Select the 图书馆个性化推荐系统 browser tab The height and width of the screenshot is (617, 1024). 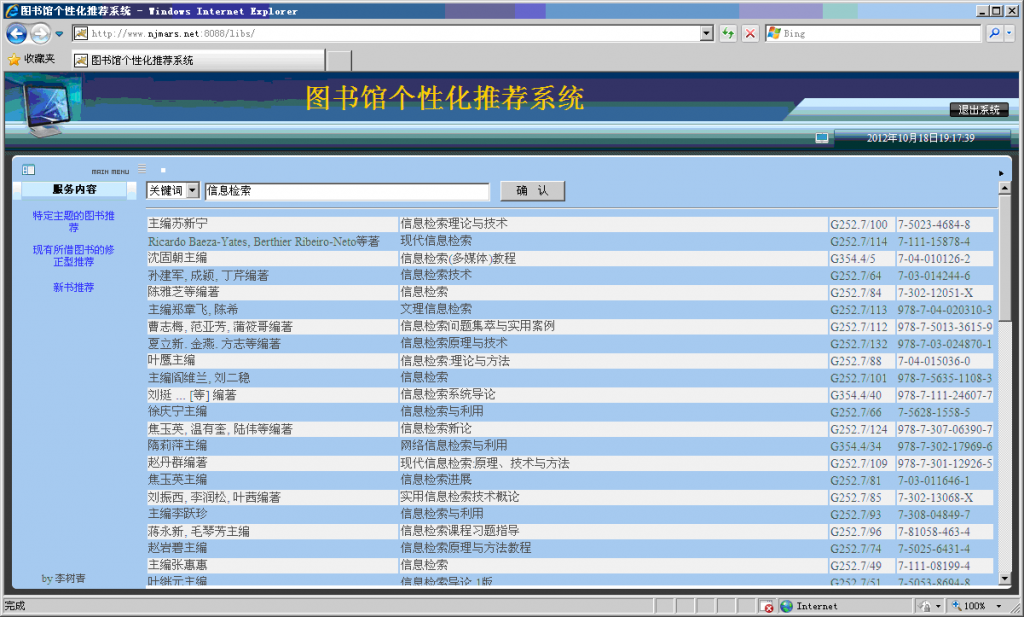point(199,60)
